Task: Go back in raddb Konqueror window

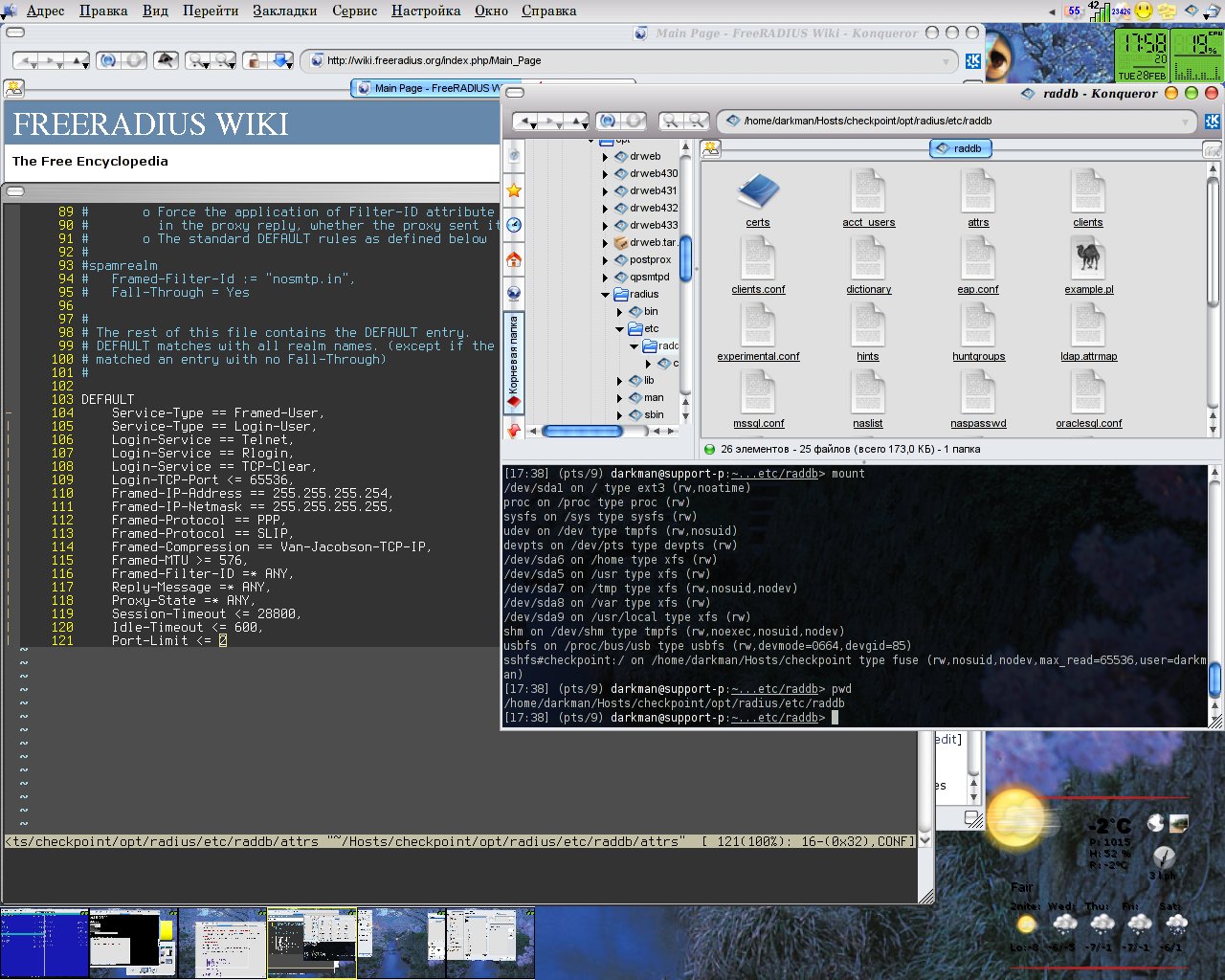Action: point(525,122)
